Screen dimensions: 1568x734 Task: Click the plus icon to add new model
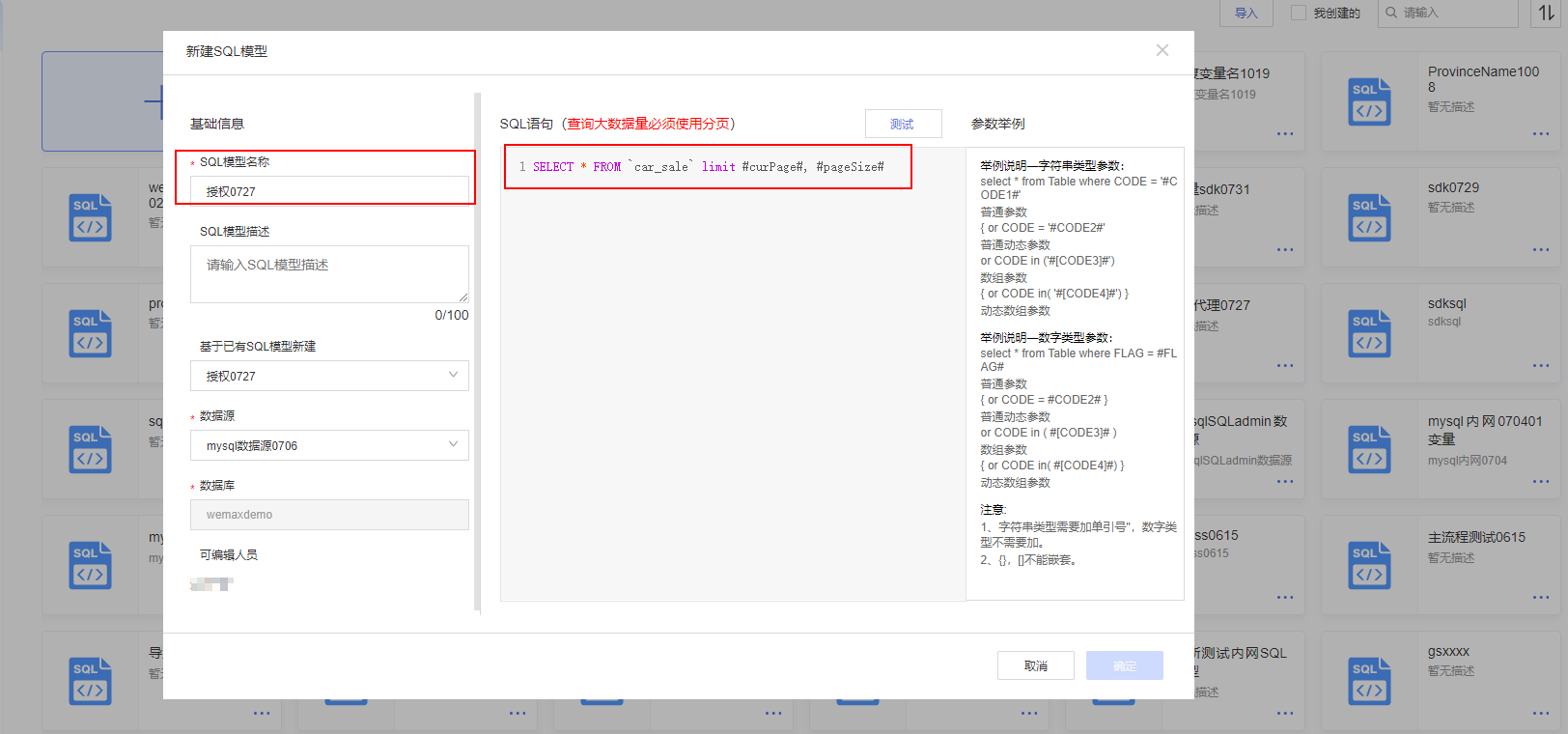tap(154, 101)
